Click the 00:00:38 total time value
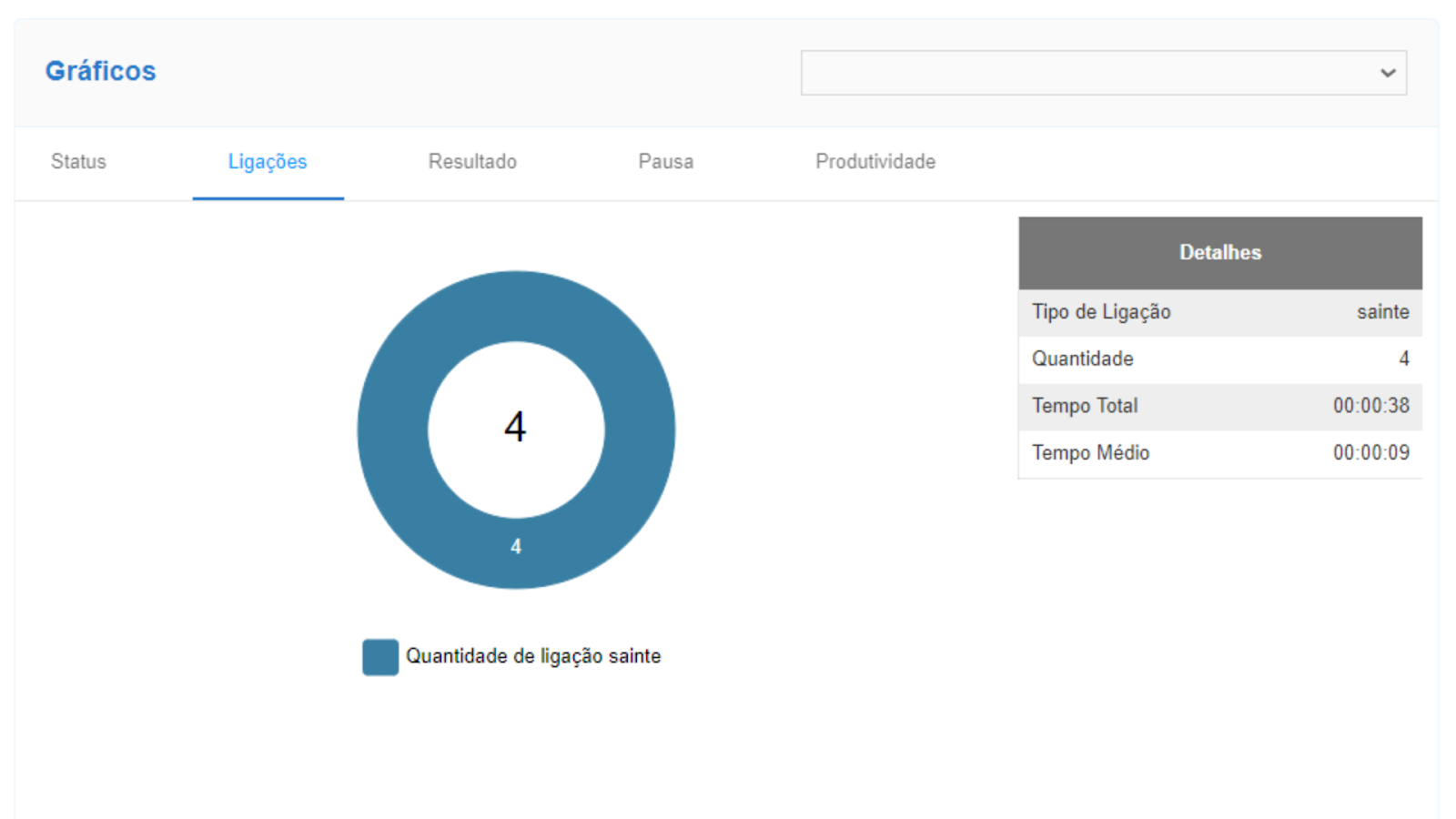This screenshot has height=819, width=1456. pyautogui.click(x=1370, y=406)
